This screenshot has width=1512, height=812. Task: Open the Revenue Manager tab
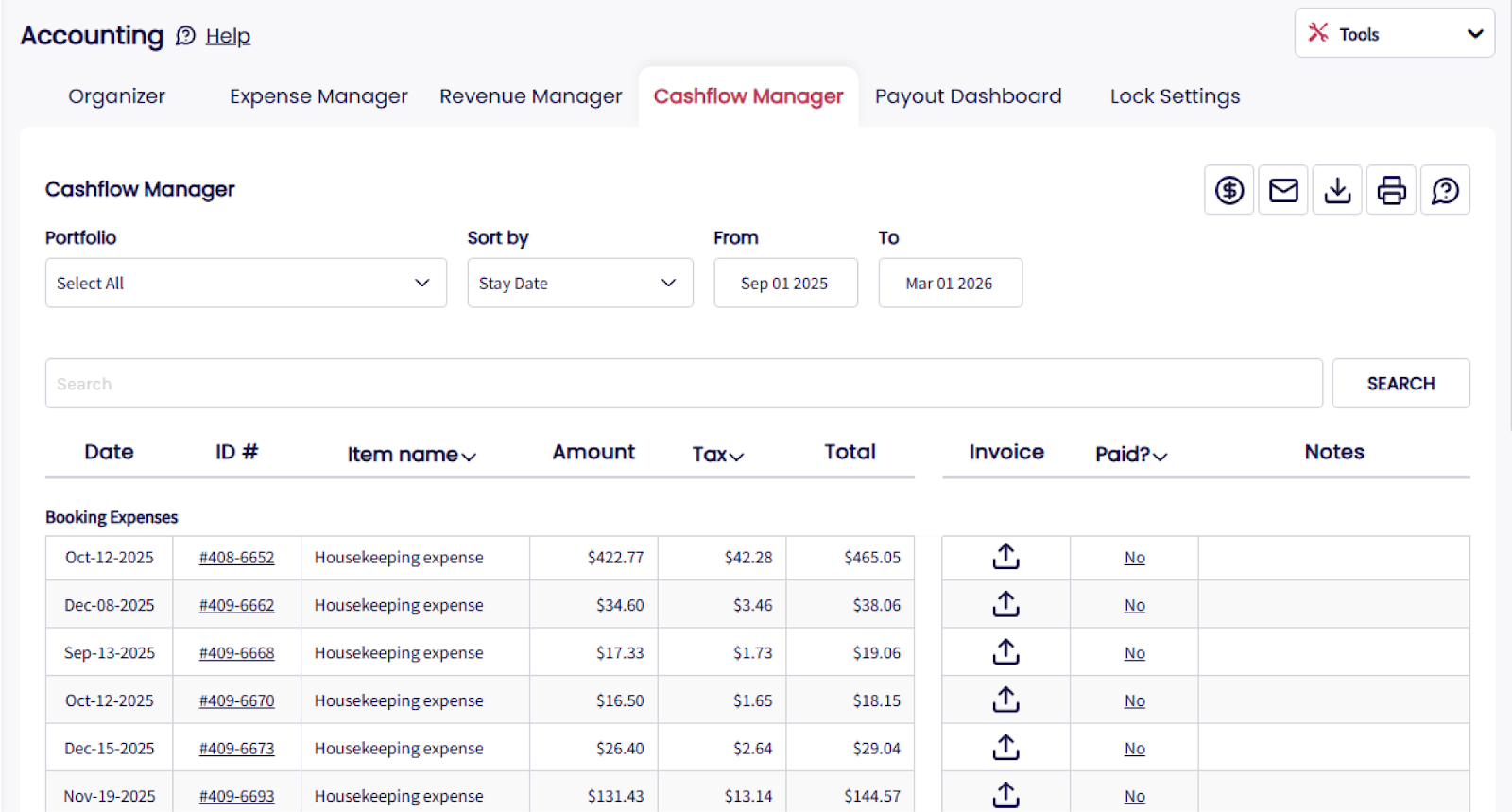tap(531, 96)
